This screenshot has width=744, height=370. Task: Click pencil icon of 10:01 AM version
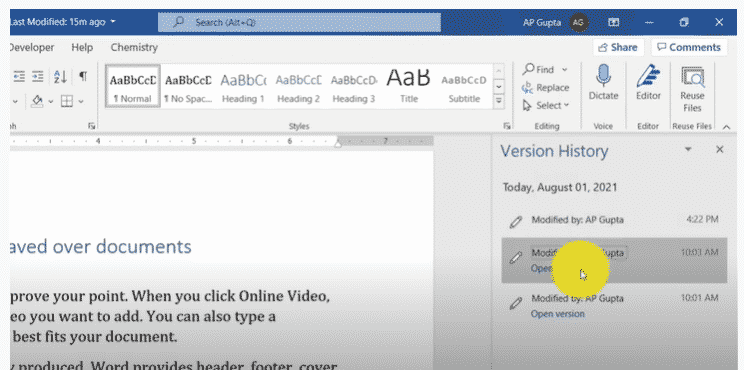pyautogui.click(x=515, y=303)
